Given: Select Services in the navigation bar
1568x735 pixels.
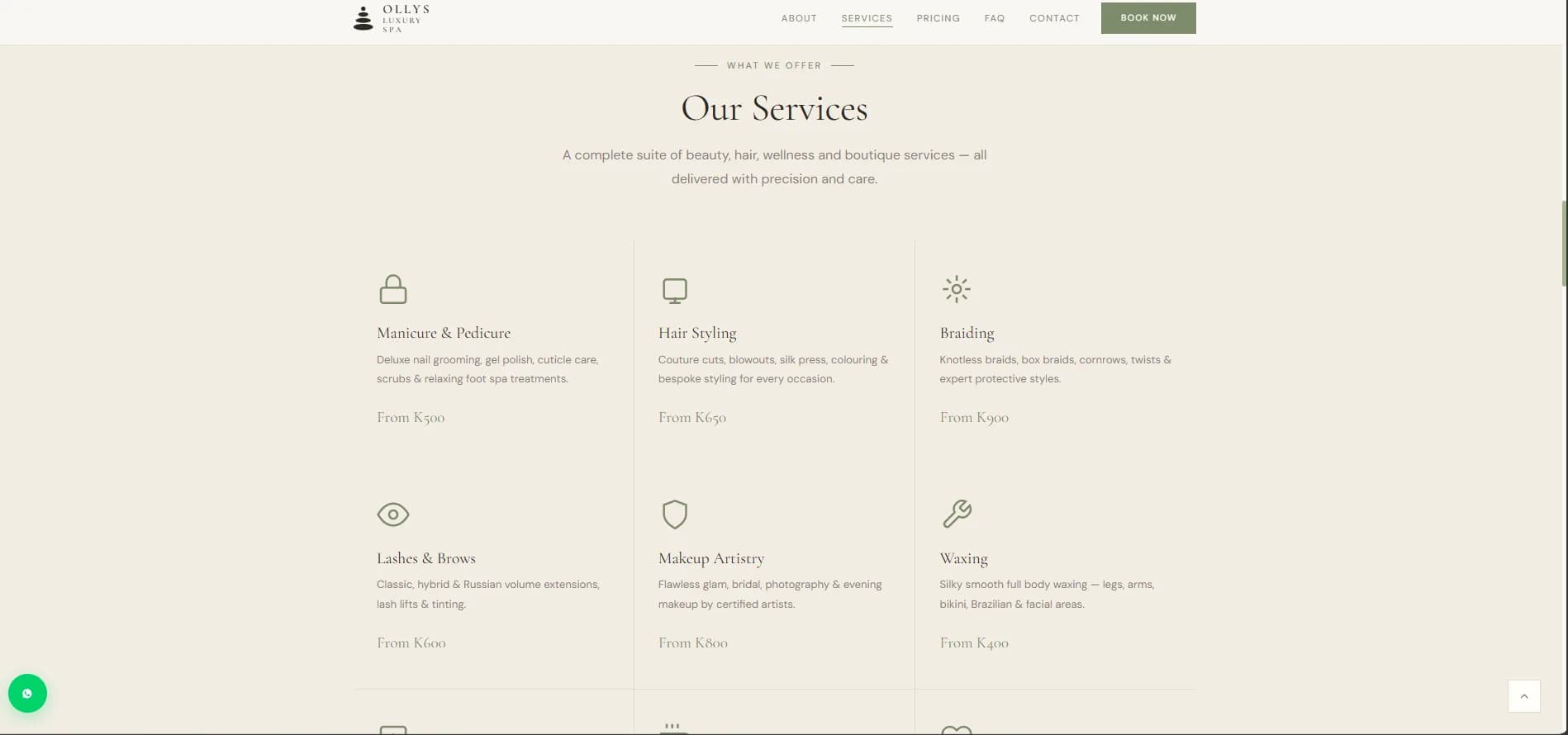Looking at the screenshot, I should click(x=867, y=18).
